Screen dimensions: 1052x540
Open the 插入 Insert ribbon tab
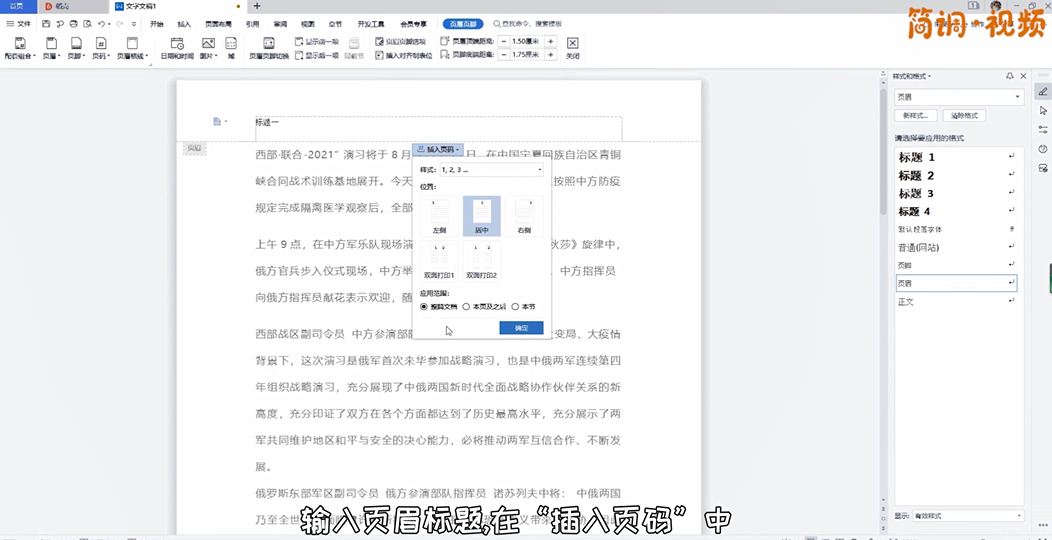[184, 23]
